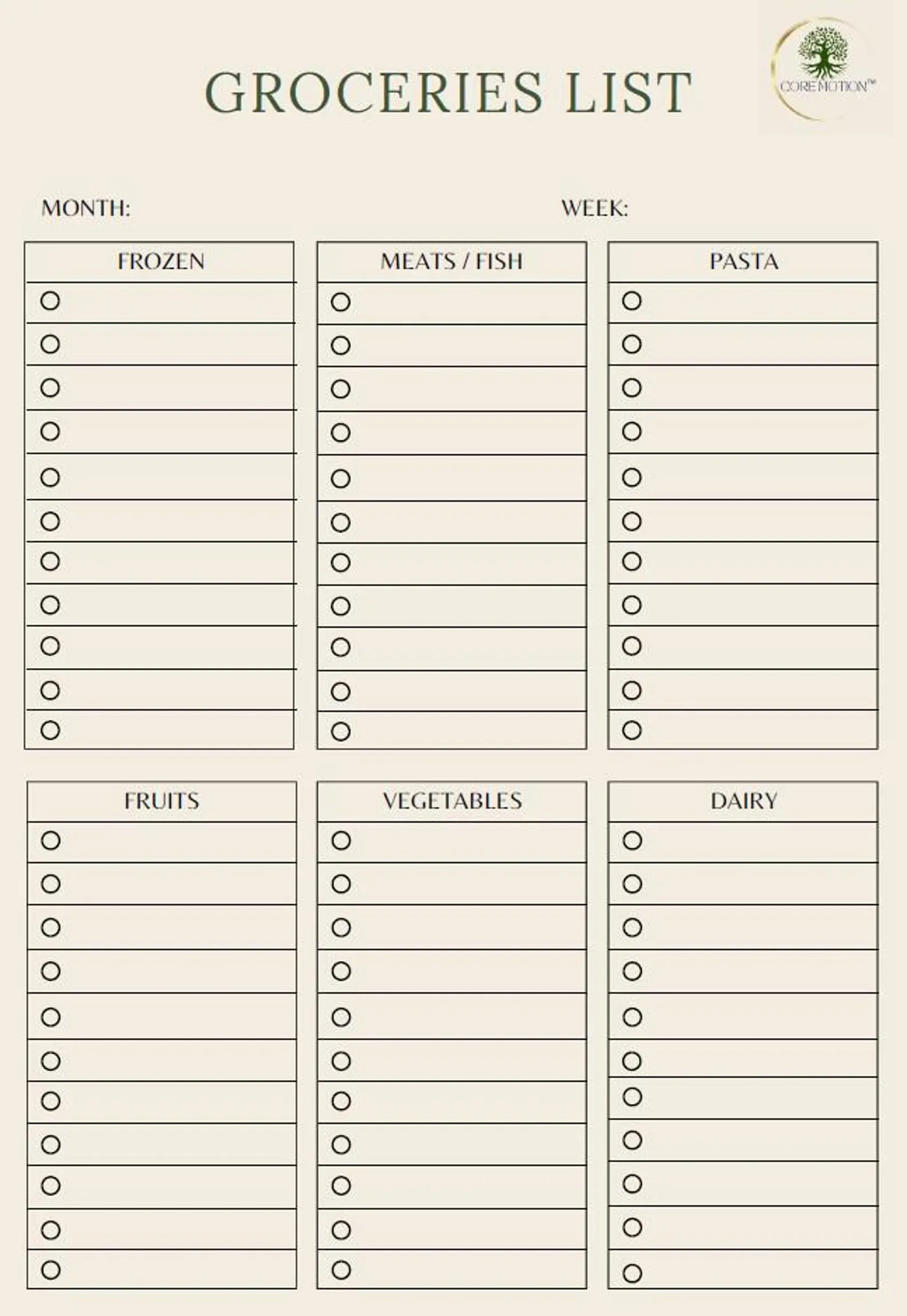This screenshot has width=907, height=1316.
Task: Tick the first Meats / Fish checkbox
Action: tap(340, 302)
